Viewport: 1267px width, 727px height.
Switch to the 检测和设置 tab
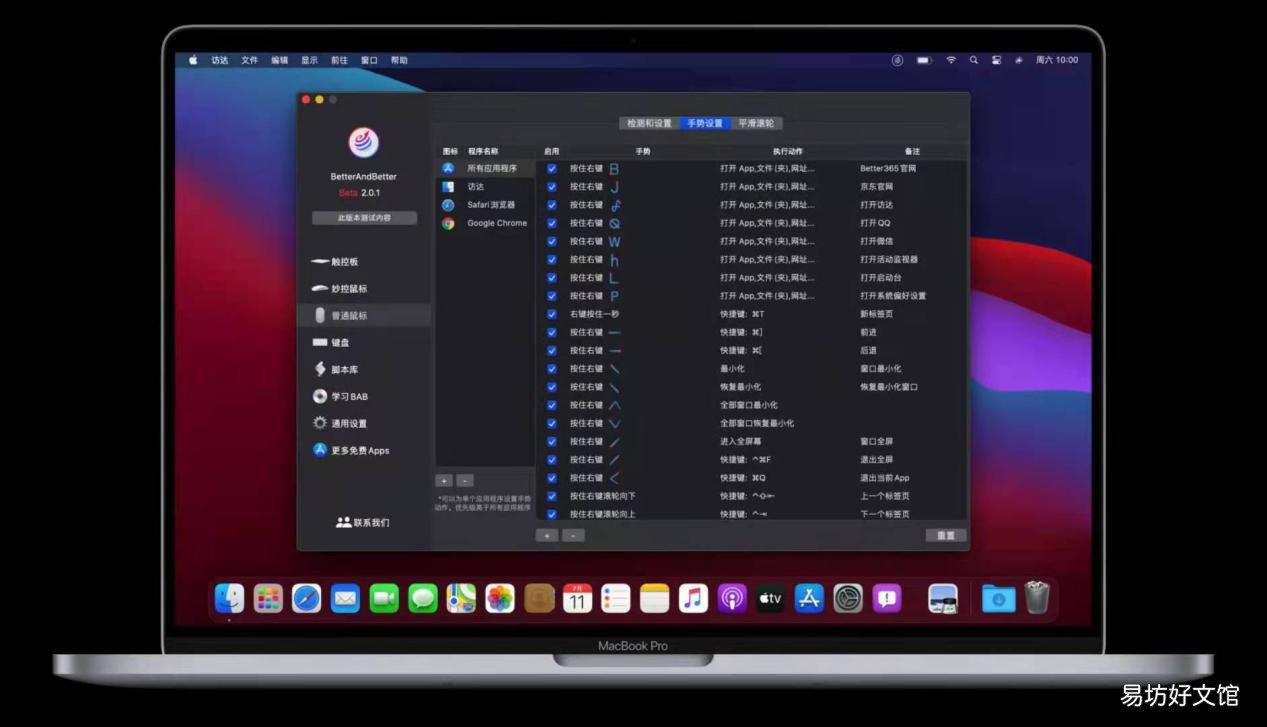pyautogui.click(x=649, y=124)
